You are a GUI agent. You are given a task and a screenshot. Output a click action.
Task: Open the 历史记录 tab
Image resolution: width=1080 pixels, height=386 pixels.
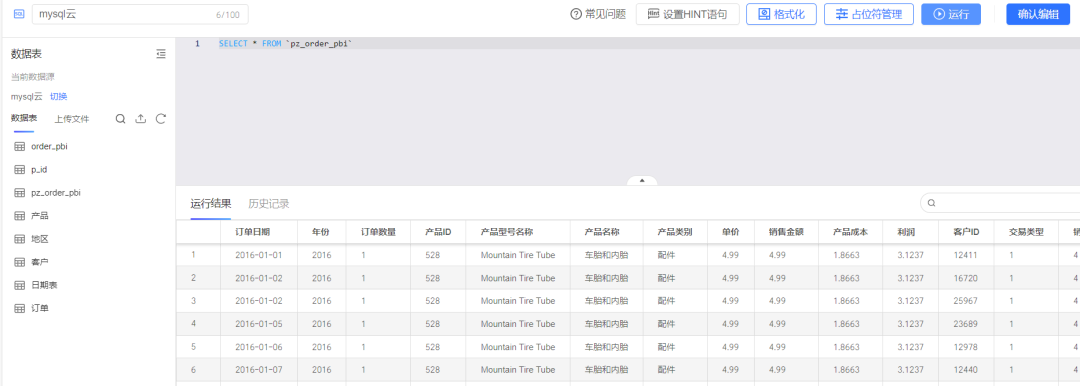[269, 203]
